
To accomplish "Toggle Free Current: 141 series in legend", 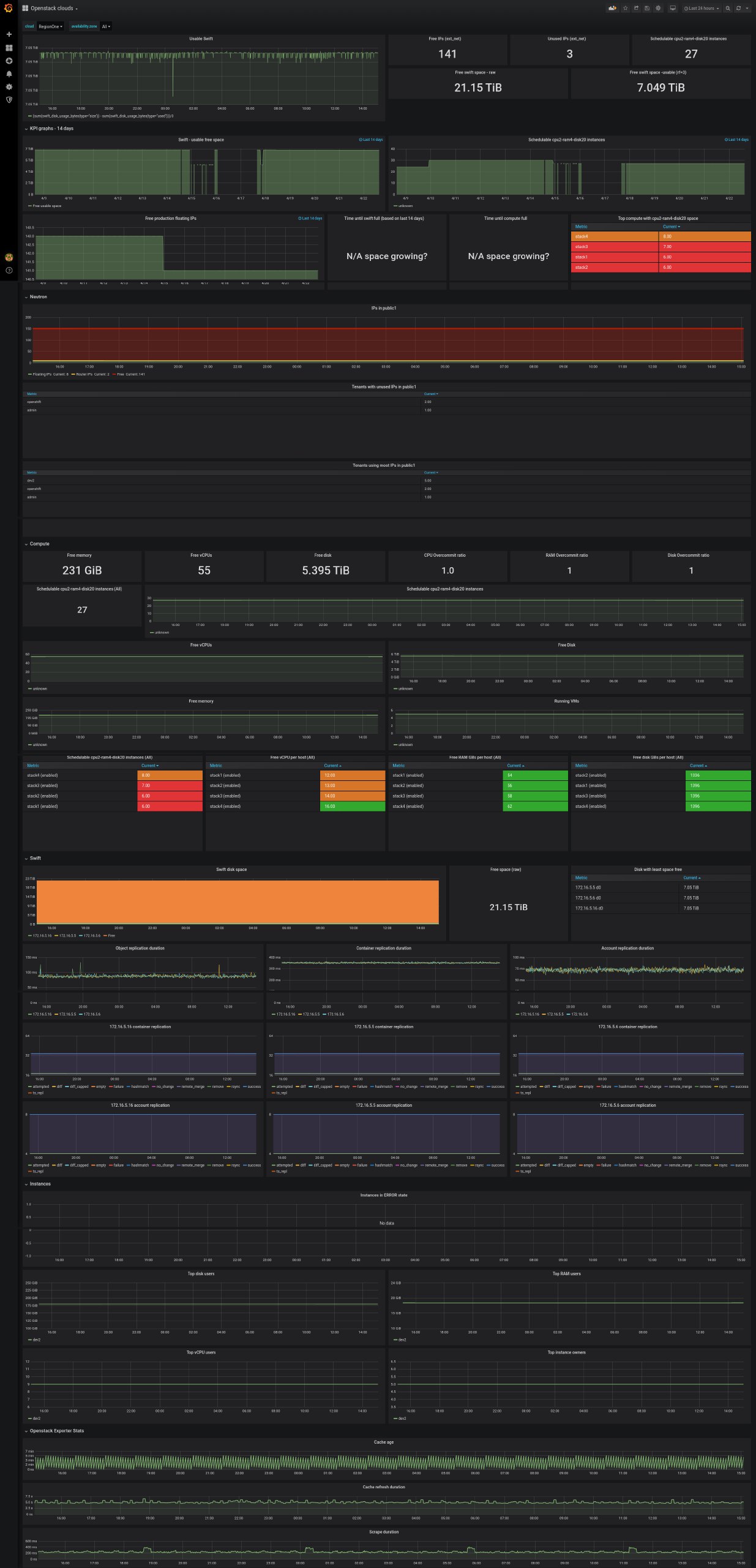I will click(129, 374).
